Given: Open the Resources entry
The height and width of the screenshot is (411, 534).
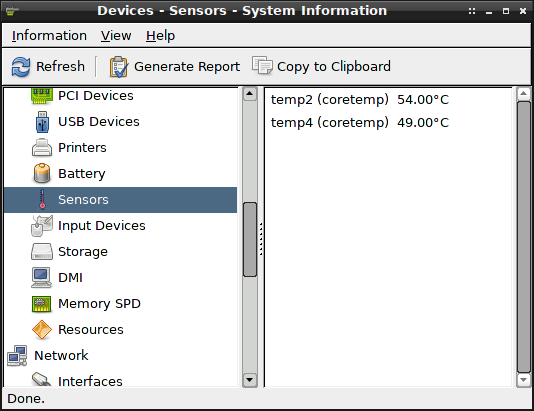Looking at the screenshot, I should pos(91,330).
